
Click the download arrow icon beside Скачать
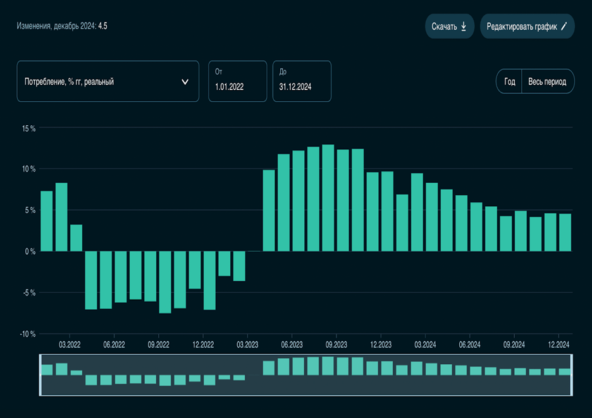pos(464,26)
